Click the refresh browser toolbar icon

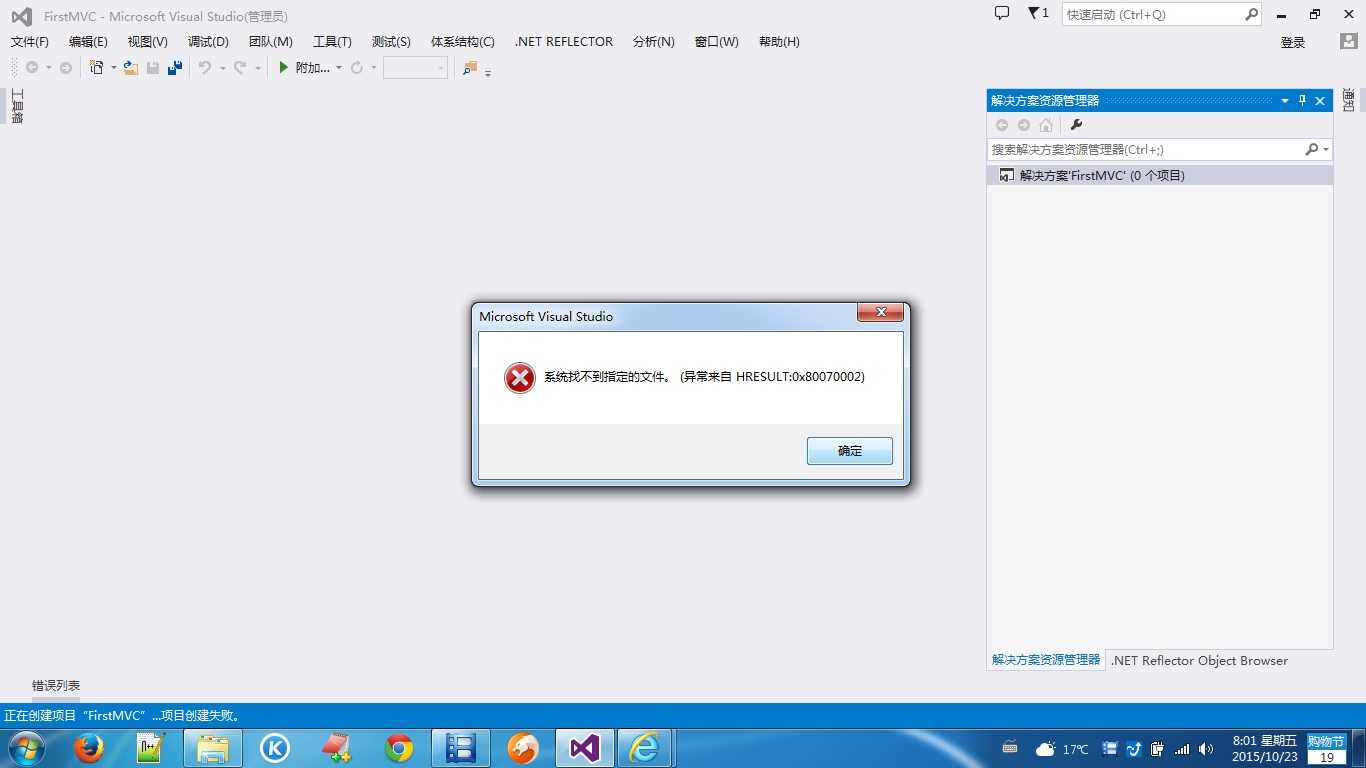[357, 67]
